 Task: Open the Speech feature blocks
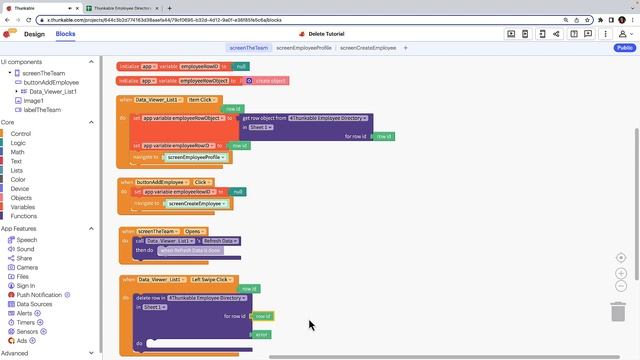tap(27, 240)
